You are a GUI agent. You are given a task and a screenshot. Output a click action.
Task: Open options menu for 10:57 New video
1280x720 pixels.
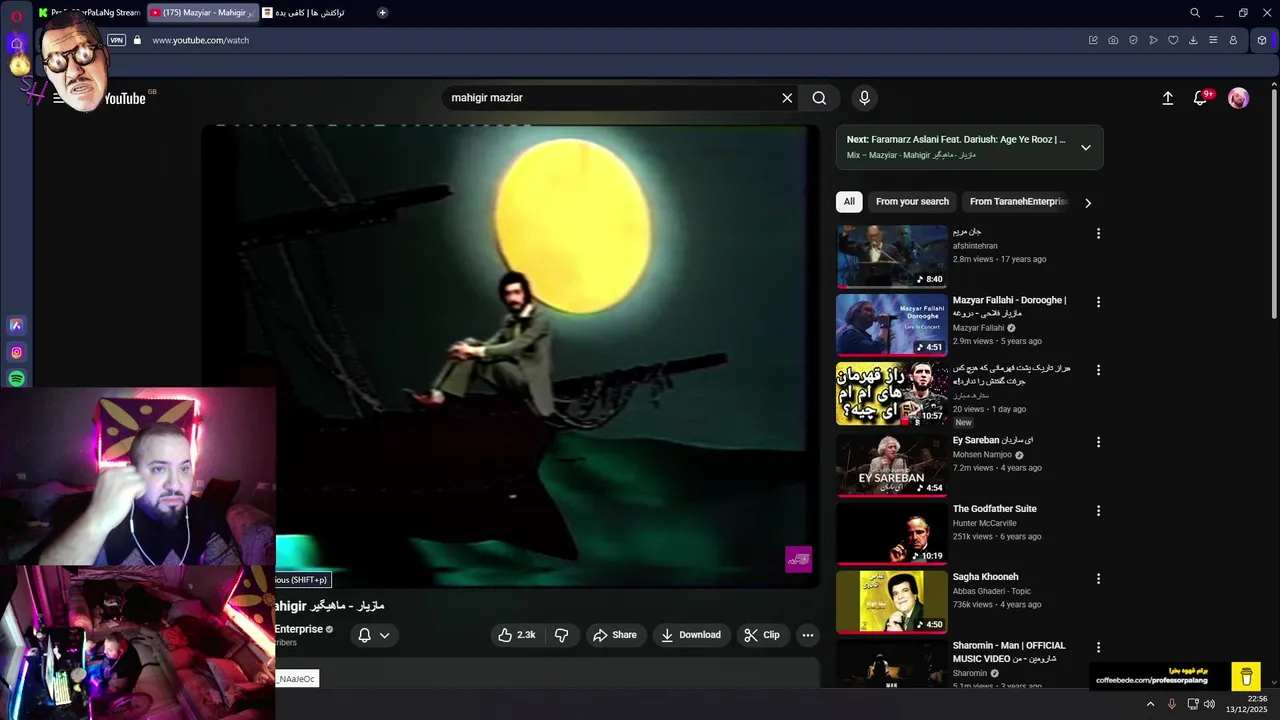pyautogui.click(x=1098, y=370)
